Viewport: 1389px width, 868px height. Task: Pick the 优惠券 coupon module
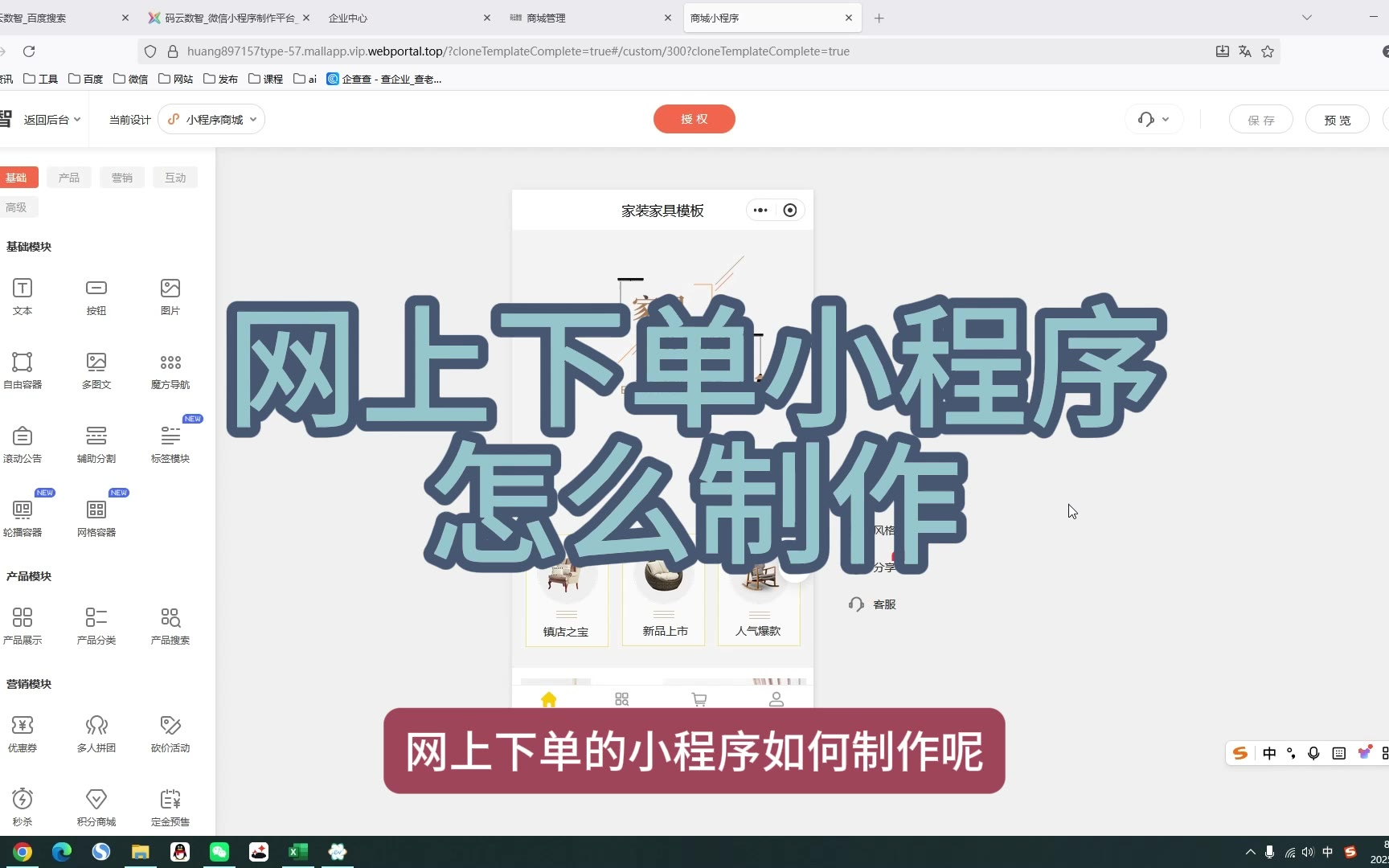tap(23, 733)
